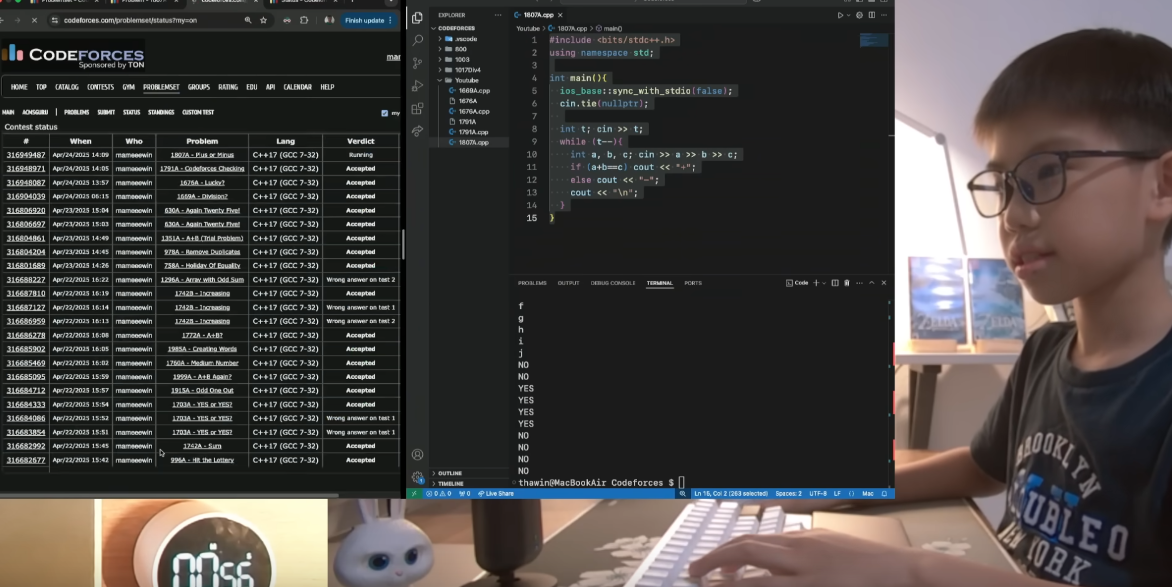Expand the 800 folder

(461, 49)
